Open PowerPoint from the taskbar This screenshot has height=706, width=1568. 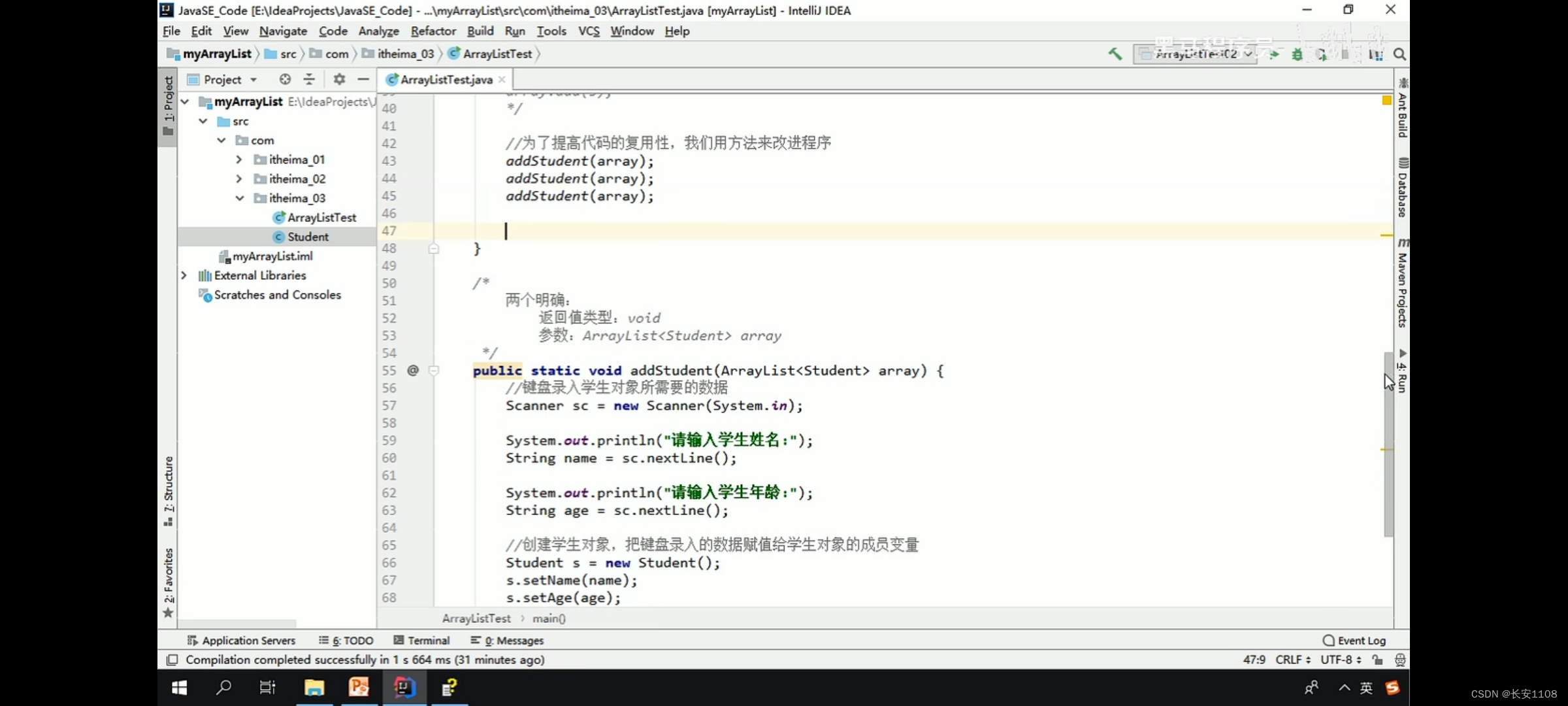click(x=359, y=688)
